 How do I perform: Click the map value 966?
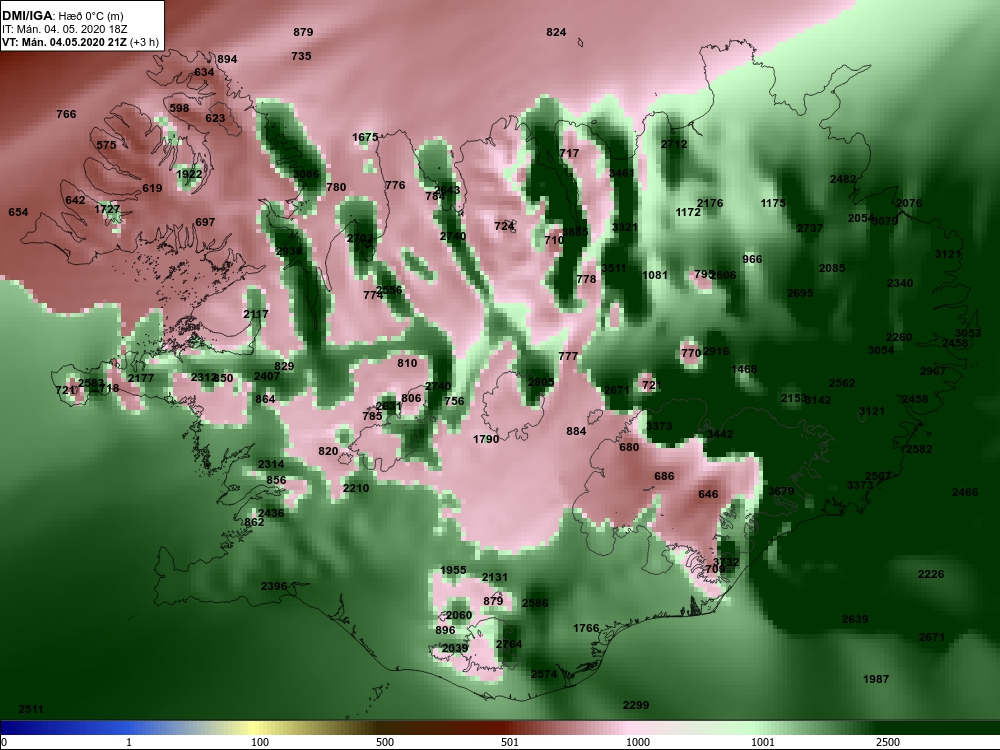coord(753,260)
